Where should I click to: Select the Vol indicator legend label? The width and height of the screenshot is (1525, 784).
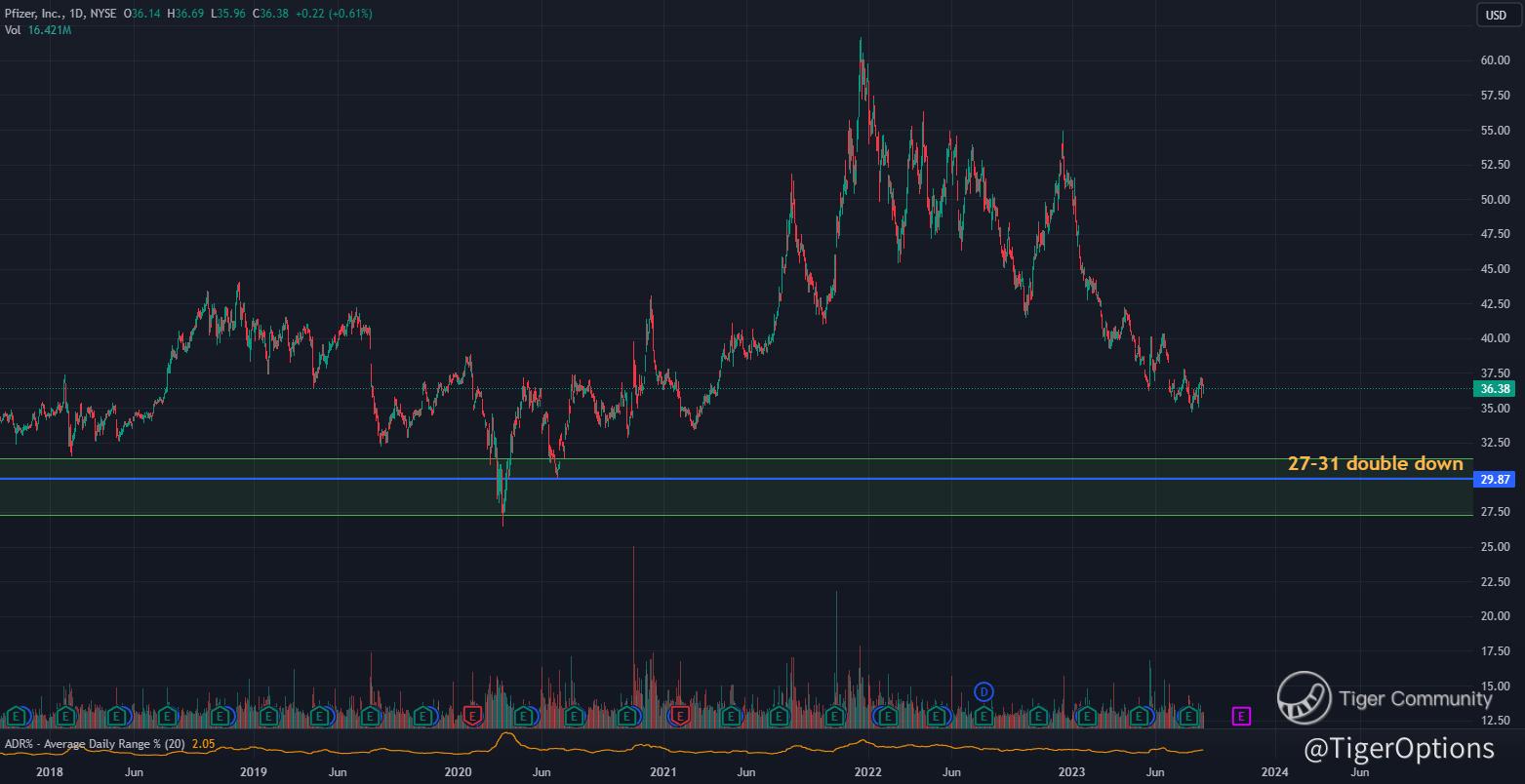coord(14,30)
